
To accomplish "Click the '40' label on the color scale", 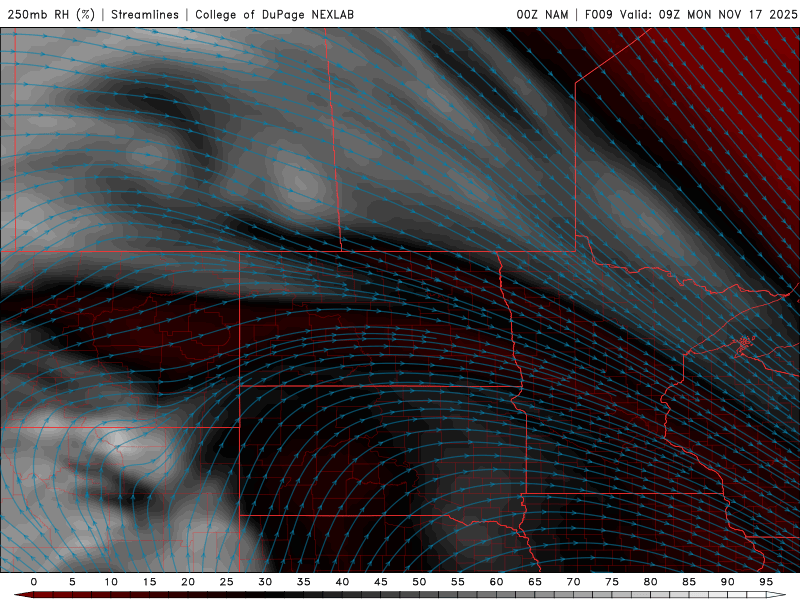I will pos(342,582).
